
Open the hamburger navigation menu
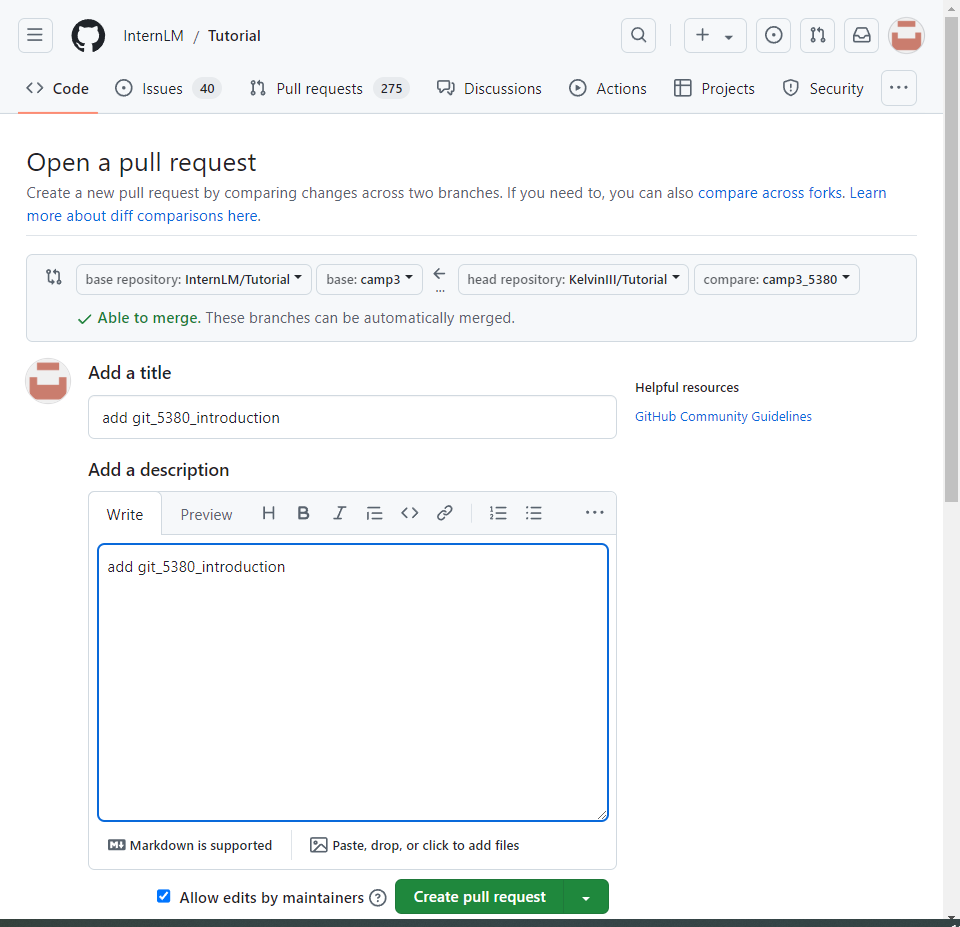35,36
